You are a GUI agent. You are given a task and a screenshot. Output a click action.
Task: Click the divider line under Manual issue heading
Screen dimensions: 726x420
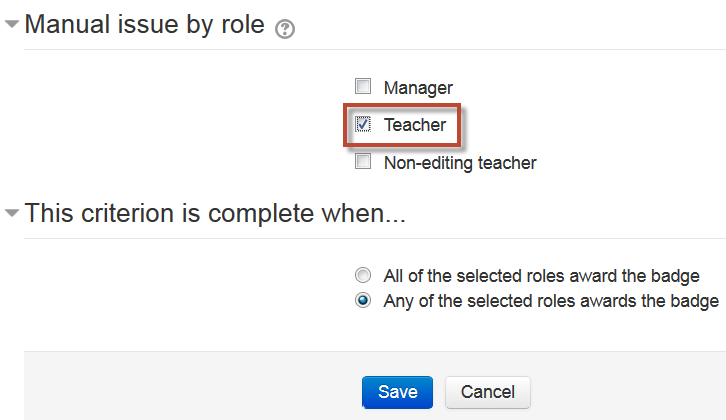click(x=375, y=49)
